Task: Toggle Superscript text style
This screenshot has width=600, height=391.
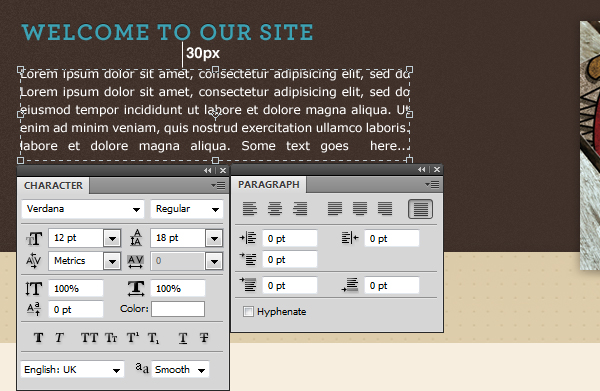Action: [133, 338]
